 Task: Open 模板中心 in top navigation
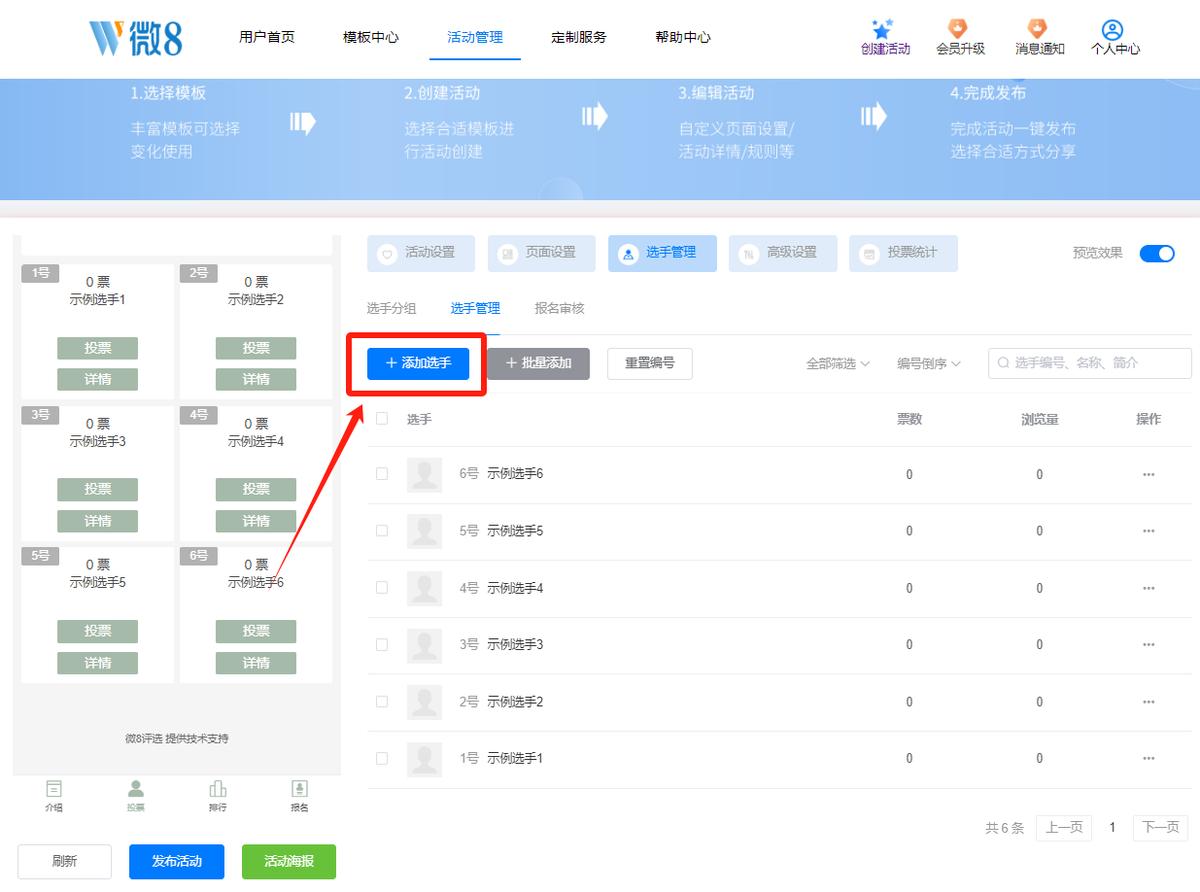point(371,37)
